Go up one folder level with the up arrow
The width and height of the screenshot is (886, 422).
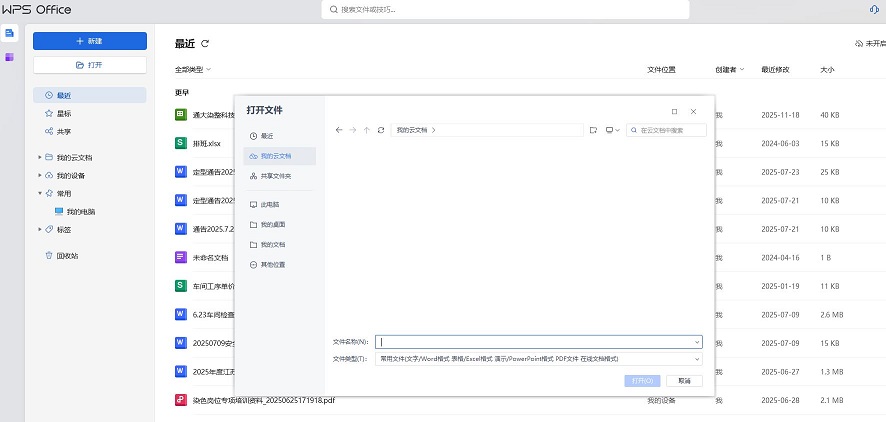[x=367, y=130]
